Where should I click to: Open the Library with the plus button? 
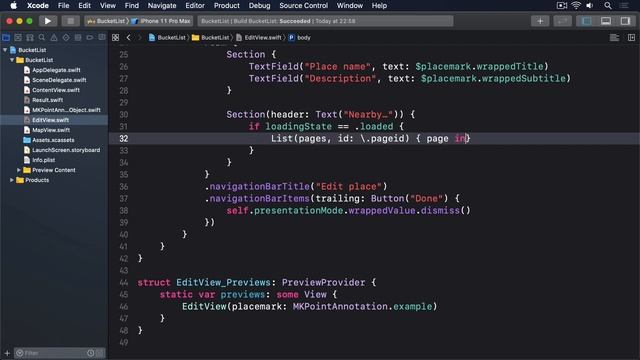point(540,21)
